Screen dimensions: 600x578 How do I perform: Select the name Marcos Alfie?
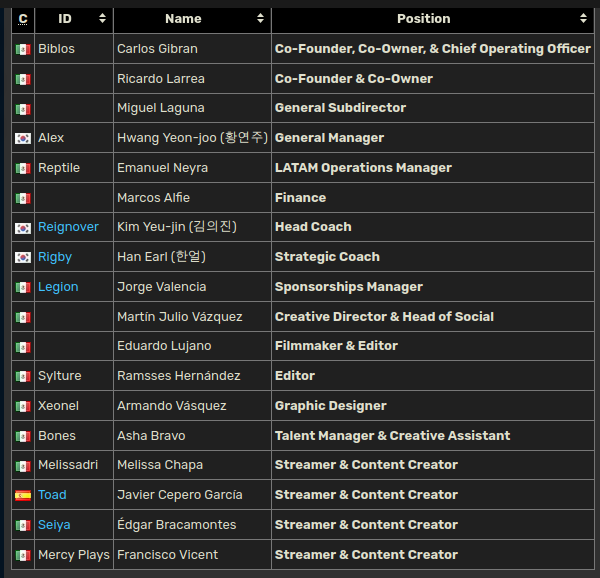153,197
